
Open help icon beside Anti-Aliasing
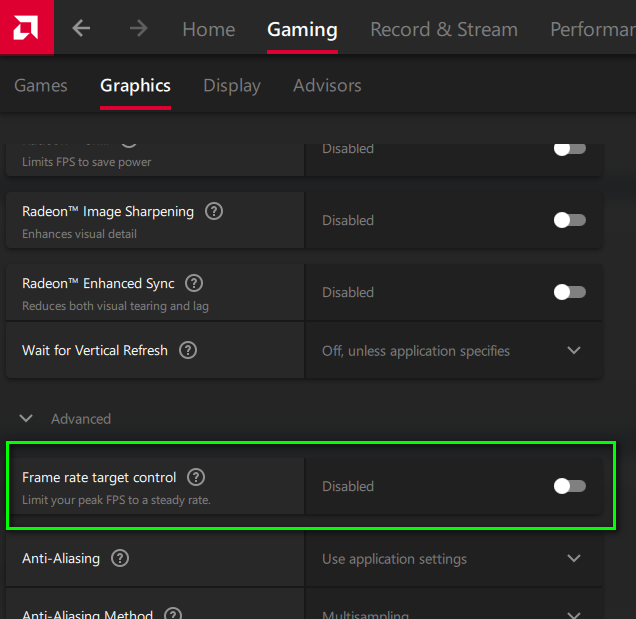click(x=120, y=558)
